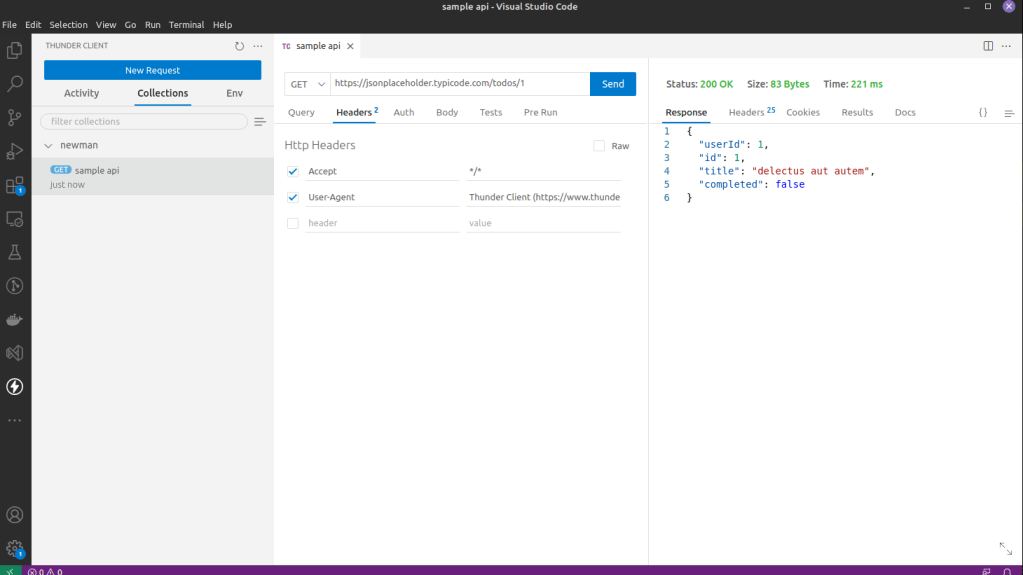Open the Thunder Client lightning icon in activity bar
This screenshot has width=1023, height=575.
click(15, 386)
